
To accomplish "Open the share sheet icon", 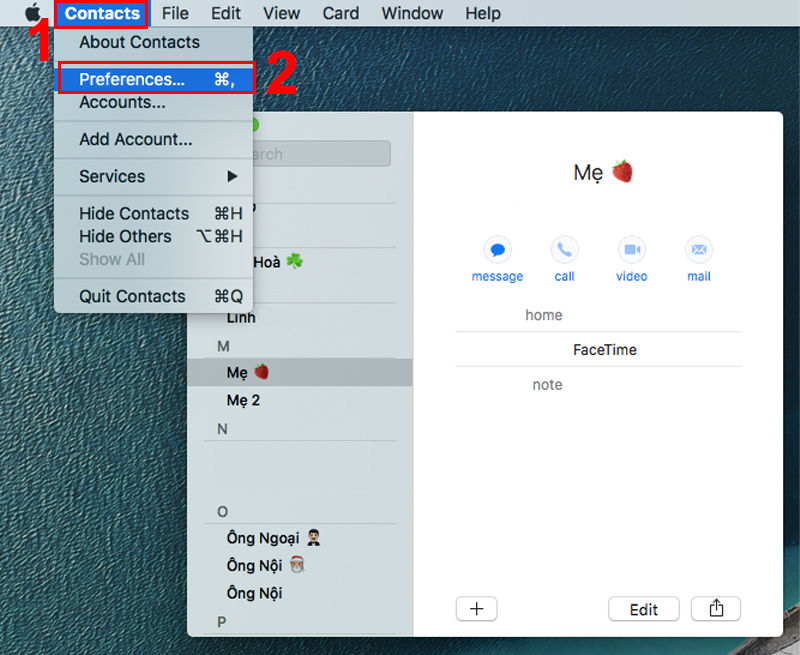I will click(x=716, y=608).
